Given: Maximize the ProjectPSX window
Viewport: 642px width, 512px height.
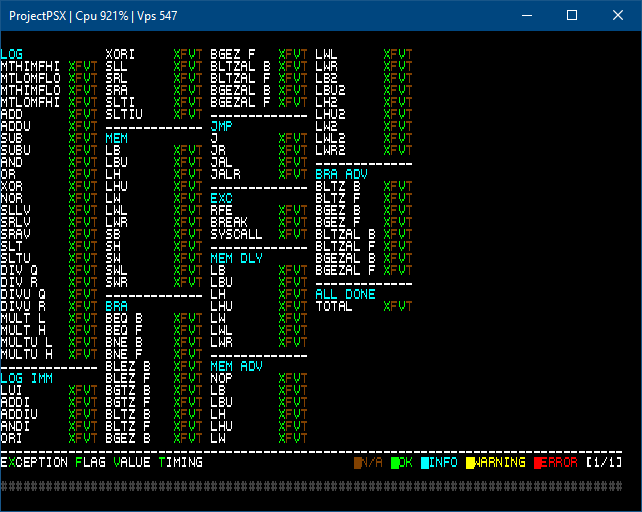Looking at the screenshot, I should (572, 16).
